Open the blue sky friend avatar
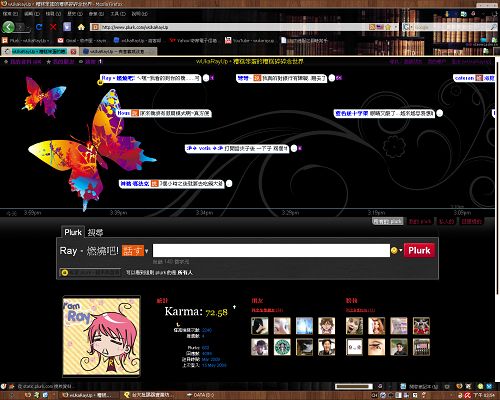 tap(304, 326)
